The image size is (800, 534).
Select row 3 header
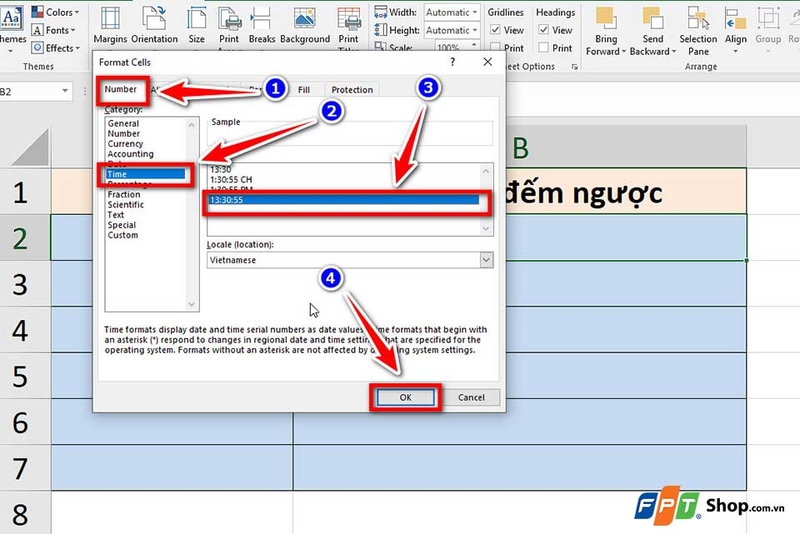pos(25,284)
